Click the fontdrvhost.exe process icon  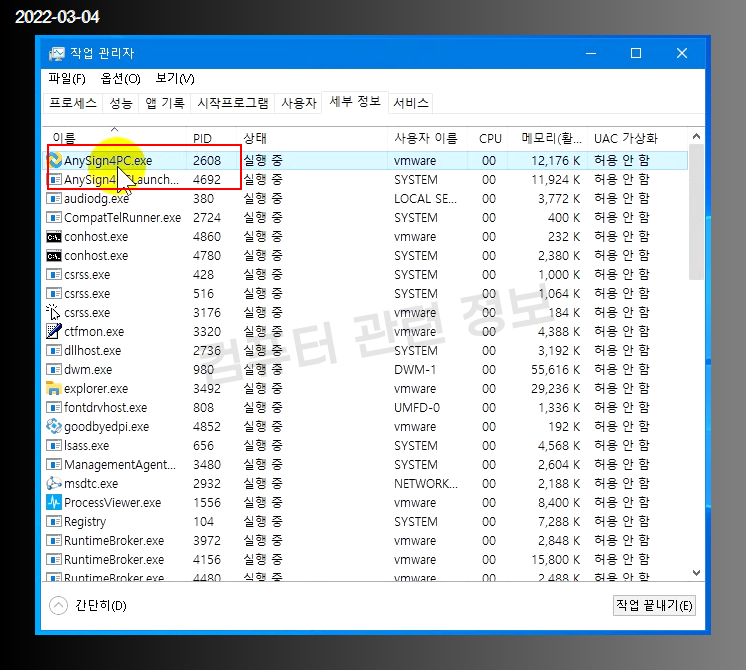tap(54, 408)
